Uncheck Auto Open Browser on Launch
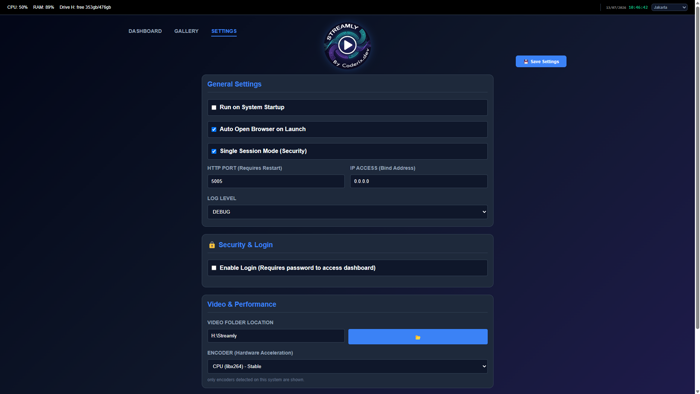 pyautogui.click(x=214, y=129)
